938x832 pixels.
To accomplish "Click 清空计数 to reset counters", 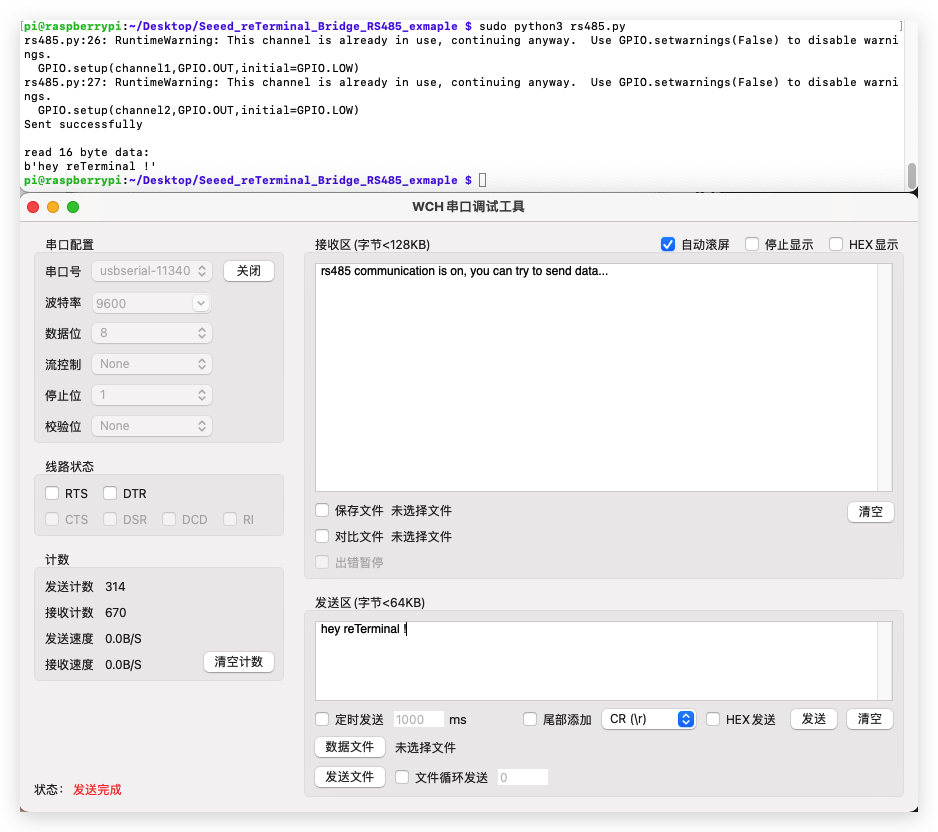I will [239, 662].
